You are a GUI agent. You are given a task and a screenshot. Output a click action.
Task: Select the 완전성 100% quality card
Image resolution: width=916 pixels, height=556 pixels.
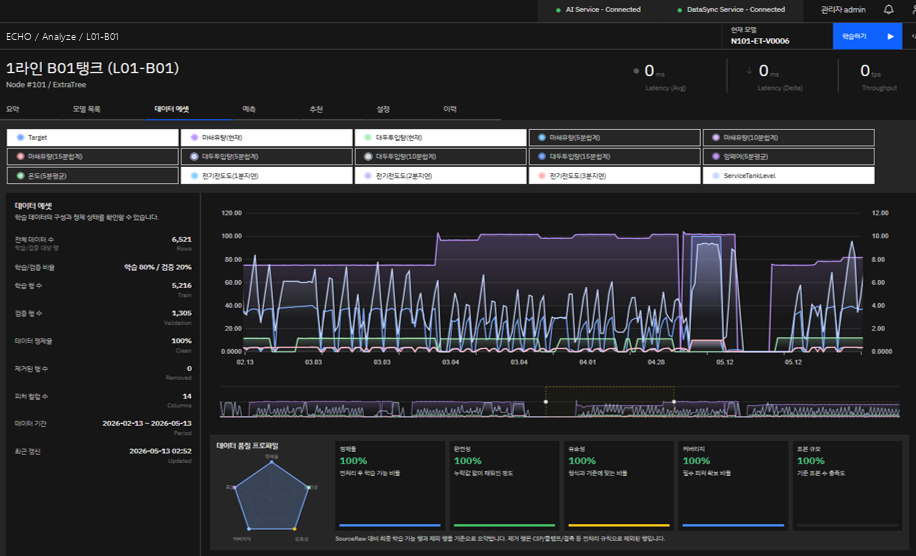[504, 485]
